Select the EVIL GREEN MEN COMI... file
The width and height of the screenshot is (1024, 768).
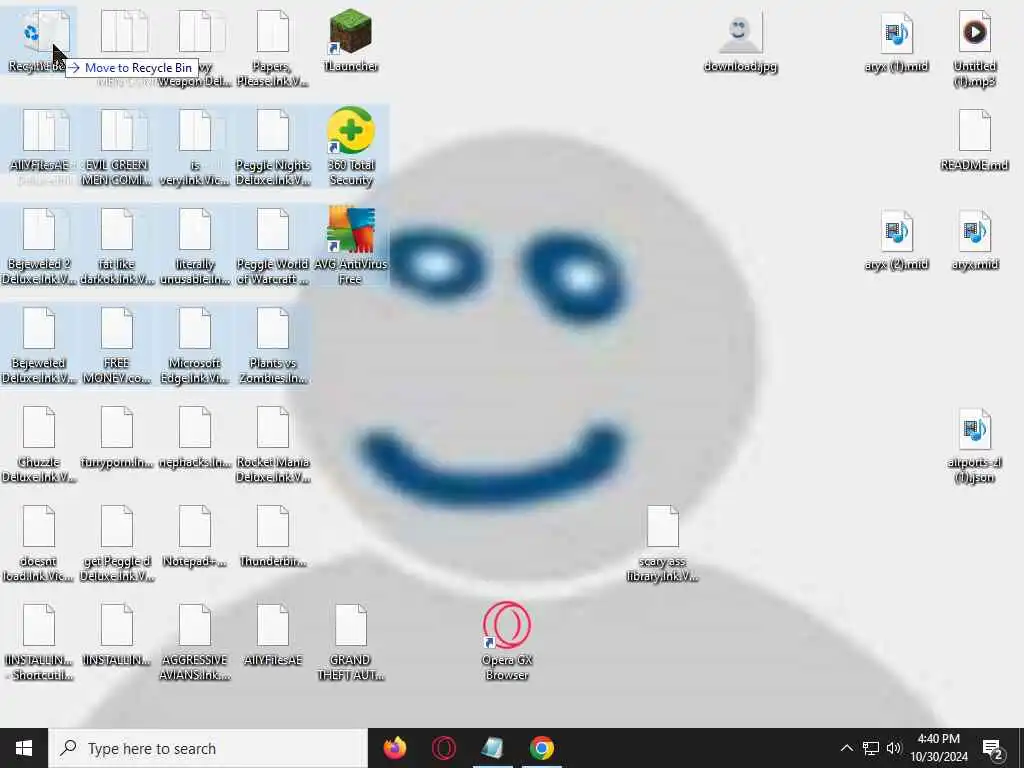(117, 147)
